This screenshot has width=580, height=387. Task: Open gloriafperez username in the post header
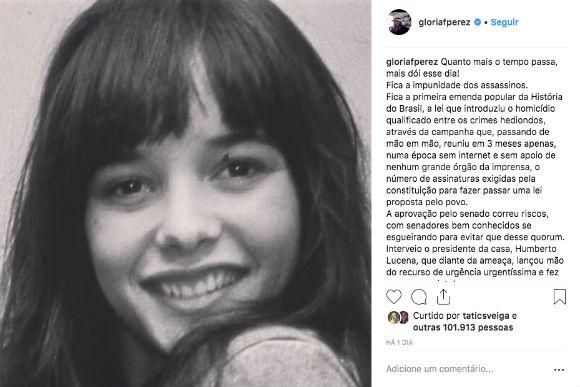[444, 22]
